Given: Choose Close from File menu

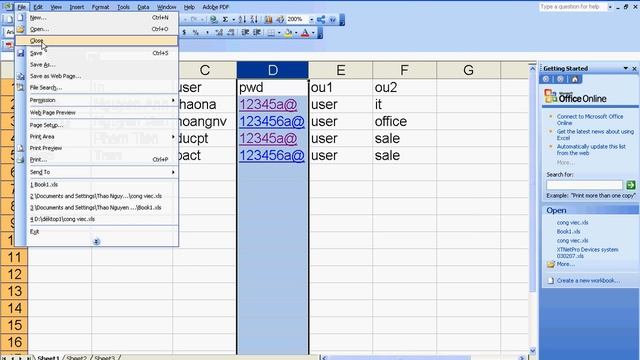Looking at the screenshot, I should tap(96, 40).
